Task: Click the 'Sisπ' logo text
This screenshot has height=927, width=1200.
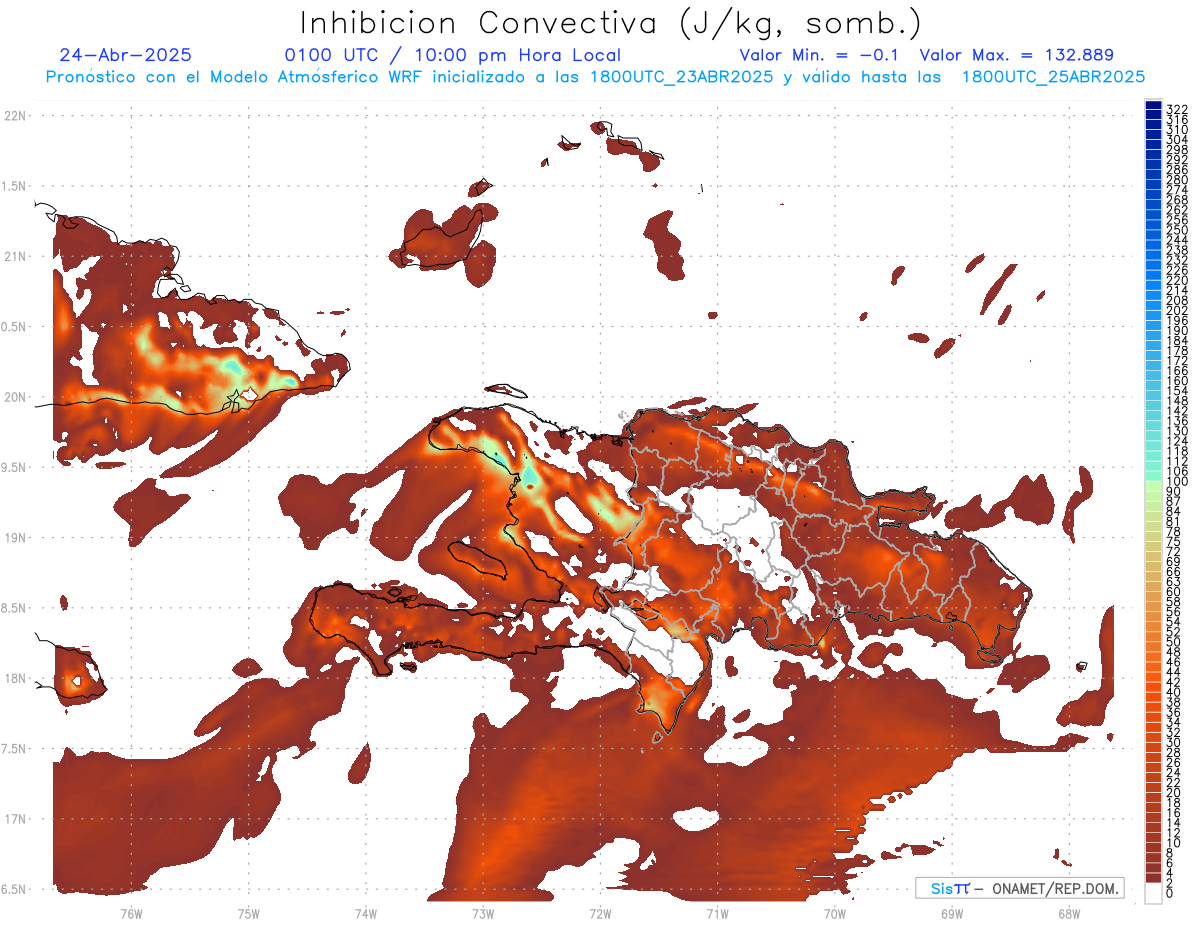Action: click(x=949, y=888)
